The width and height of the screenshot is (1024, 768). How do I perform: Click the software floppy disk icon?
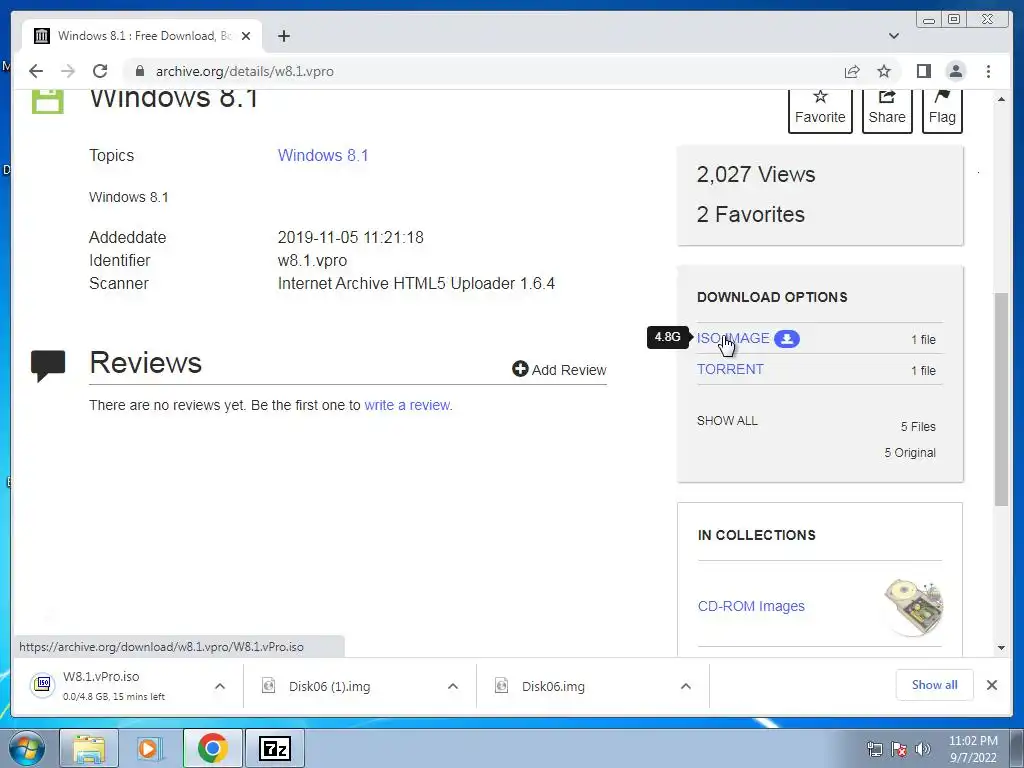click(48, 101)
